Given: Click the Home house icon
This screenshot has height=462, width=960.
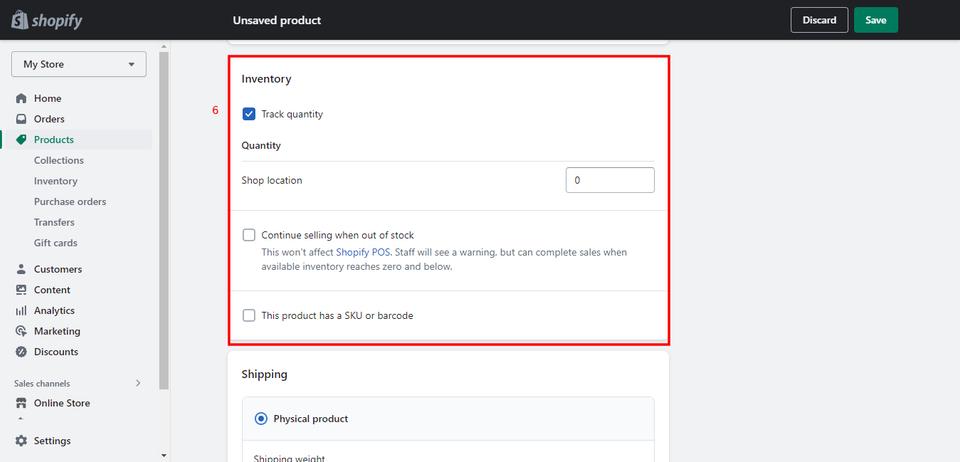Looking at the screenshot, I should point(21,99).
